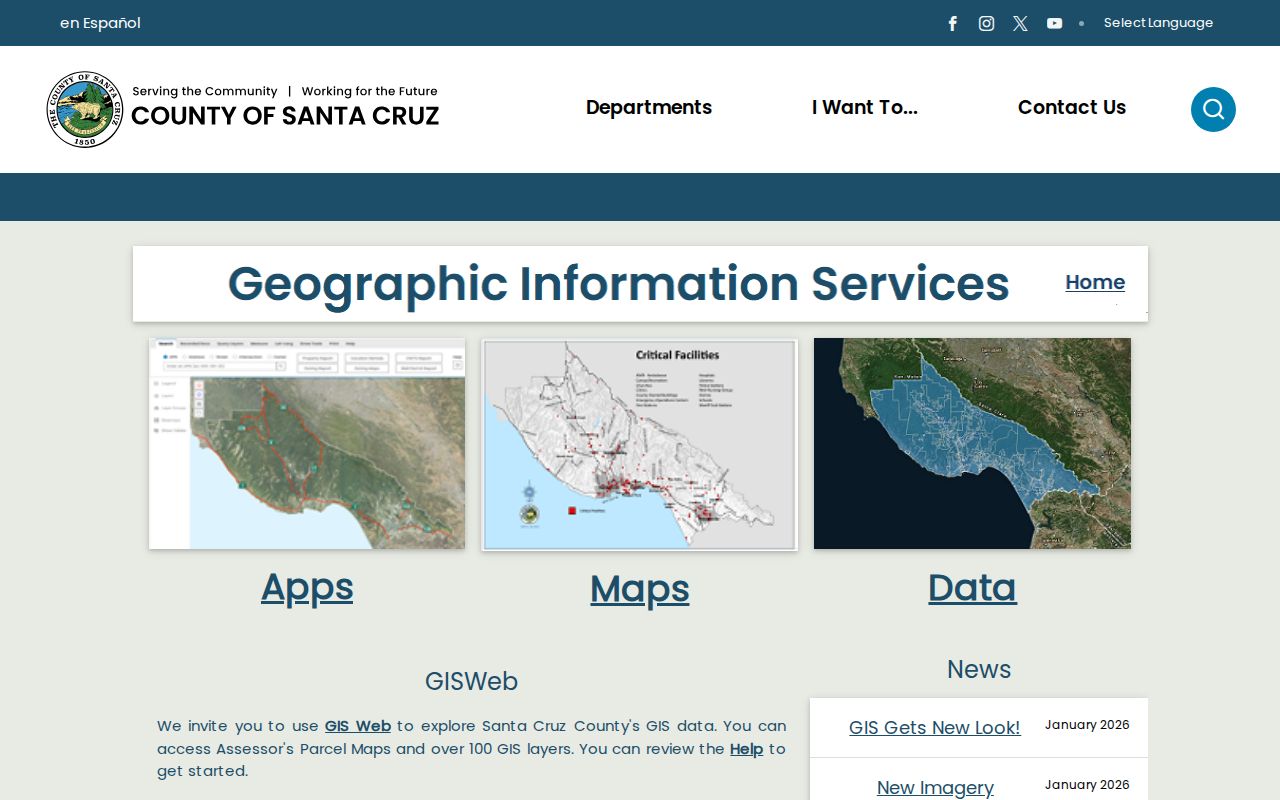
Task: Read the GIS Gets New Look! news item
Action: tap(935, 728)
